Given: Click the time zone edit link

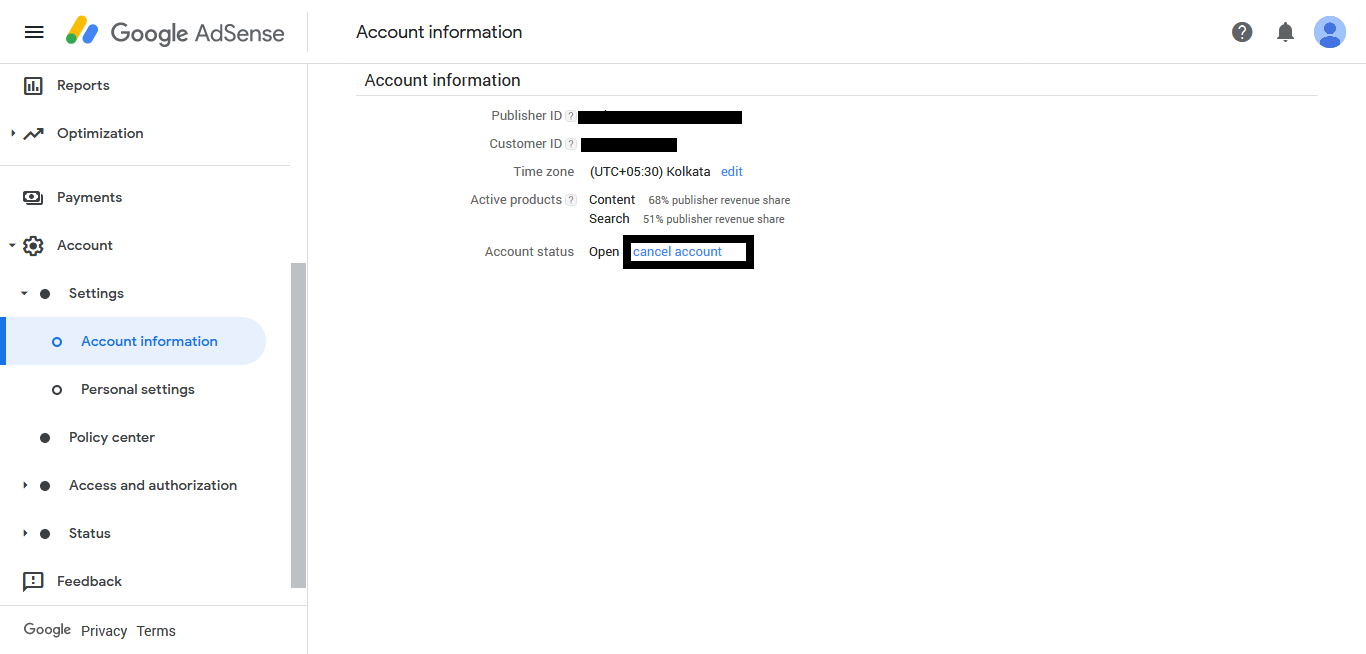Looking at the screenshot, I should click(x=732, y=172).
